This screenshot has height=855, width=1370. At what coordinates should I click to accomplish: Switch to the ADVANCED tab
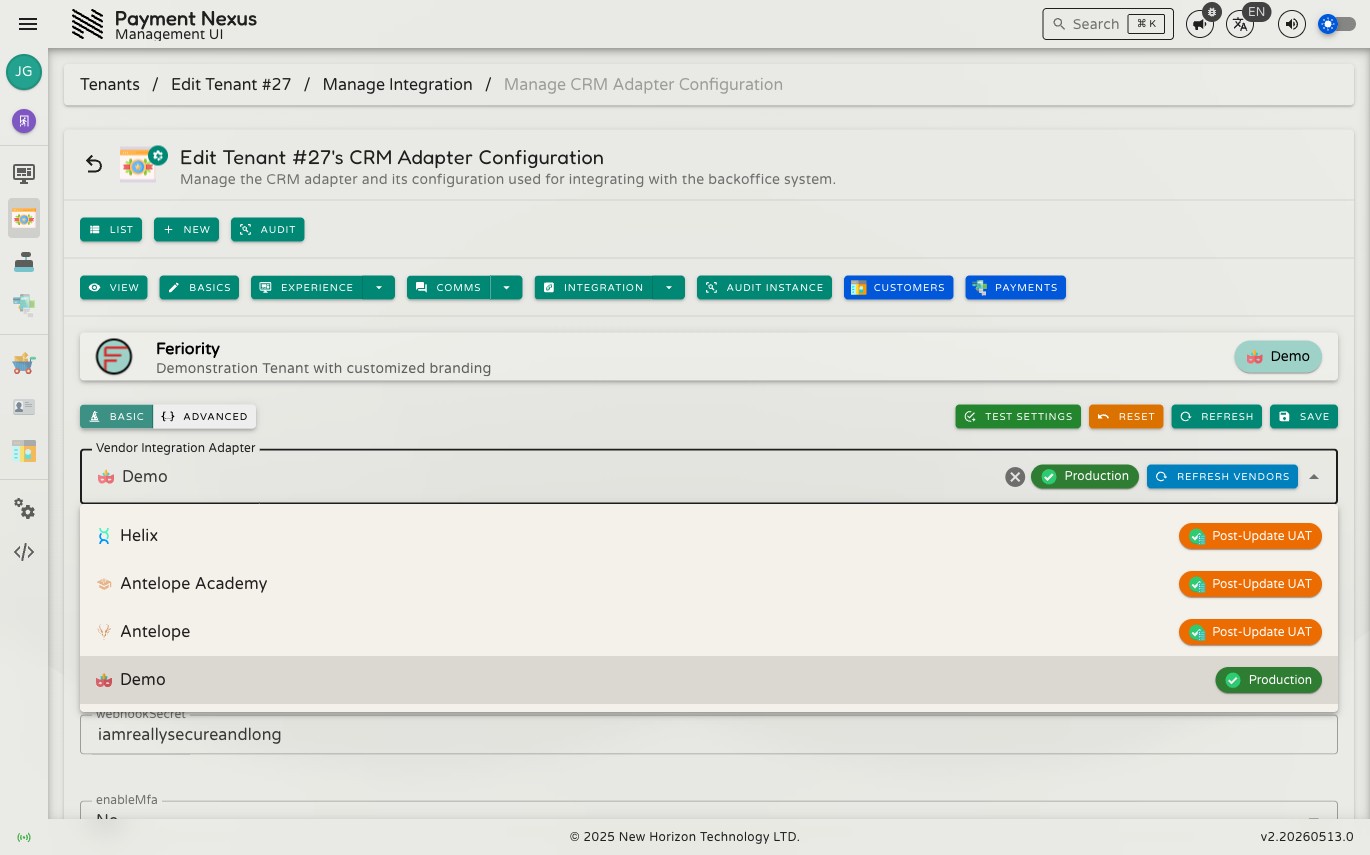click(205, 416)
